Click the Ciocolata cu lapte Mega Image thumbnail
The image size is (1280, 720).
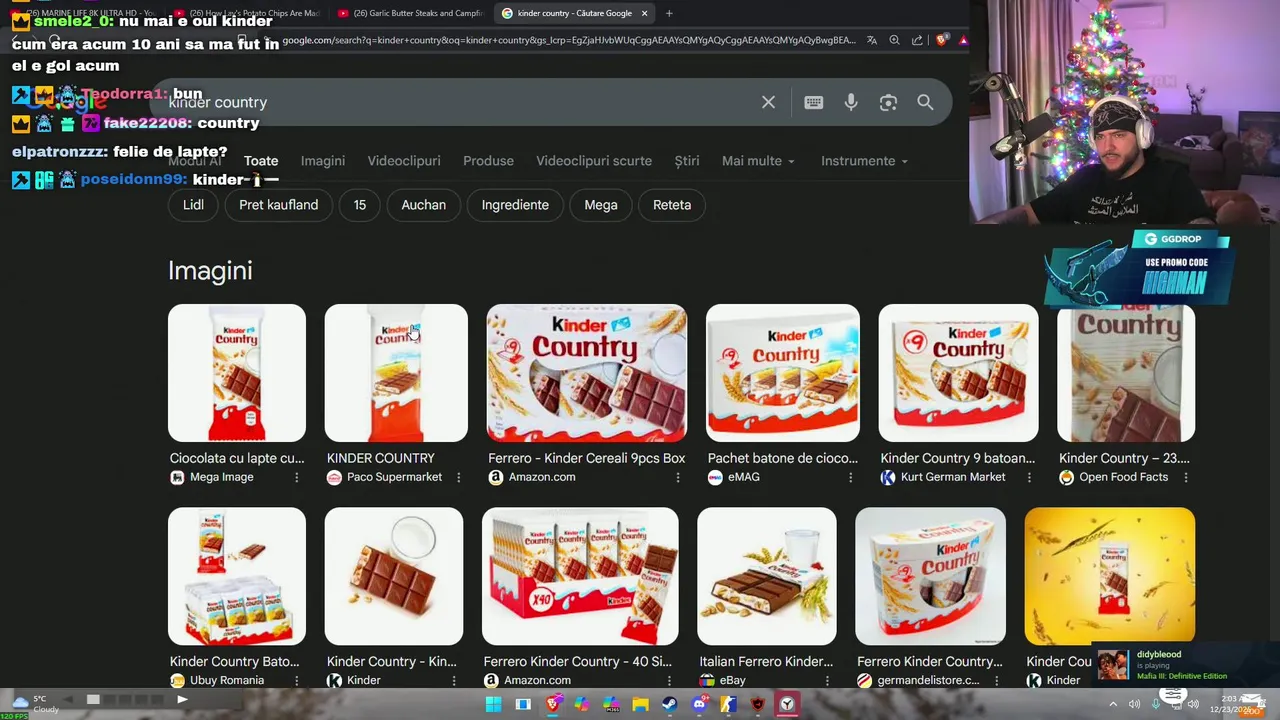click(x=237, y=373)
